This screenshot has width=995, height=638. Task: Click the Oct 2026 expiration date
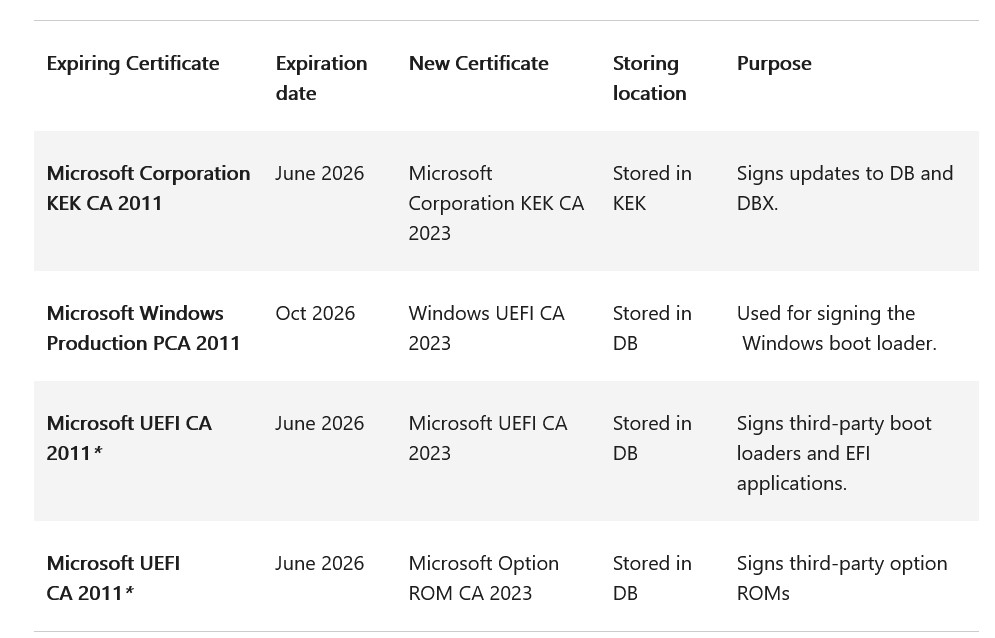(x=315, y=314)
